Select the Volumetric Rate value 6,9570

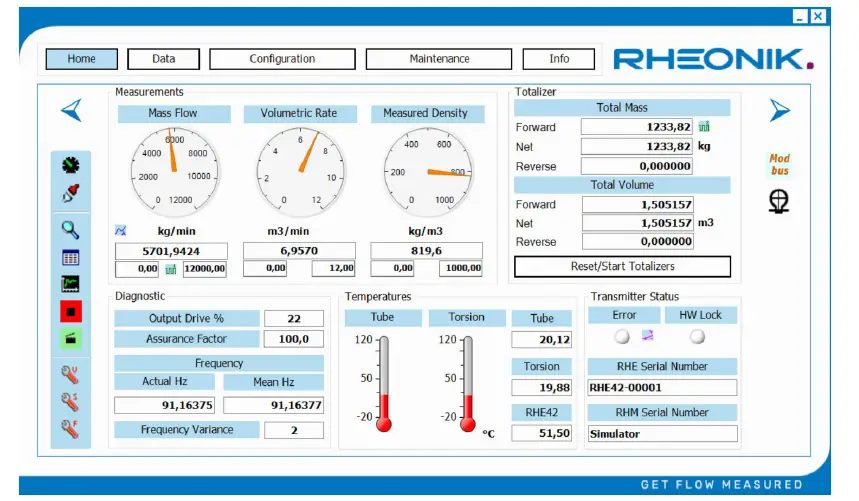point(299,251)
